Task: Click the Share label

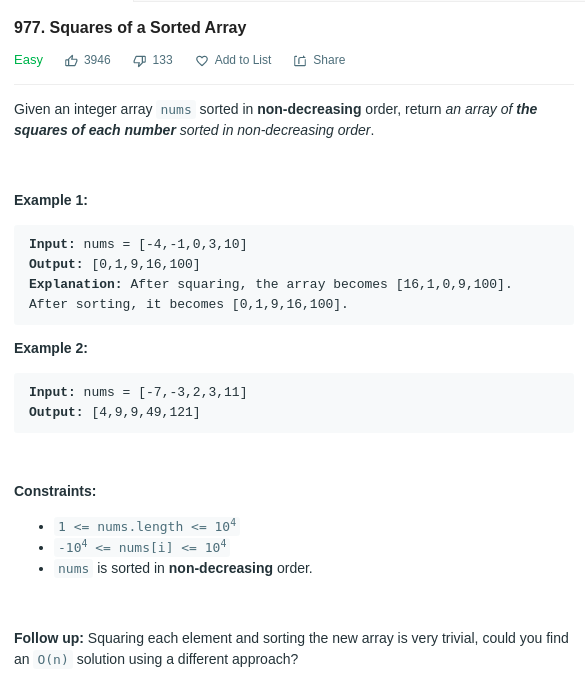Action: click(329, 60)
